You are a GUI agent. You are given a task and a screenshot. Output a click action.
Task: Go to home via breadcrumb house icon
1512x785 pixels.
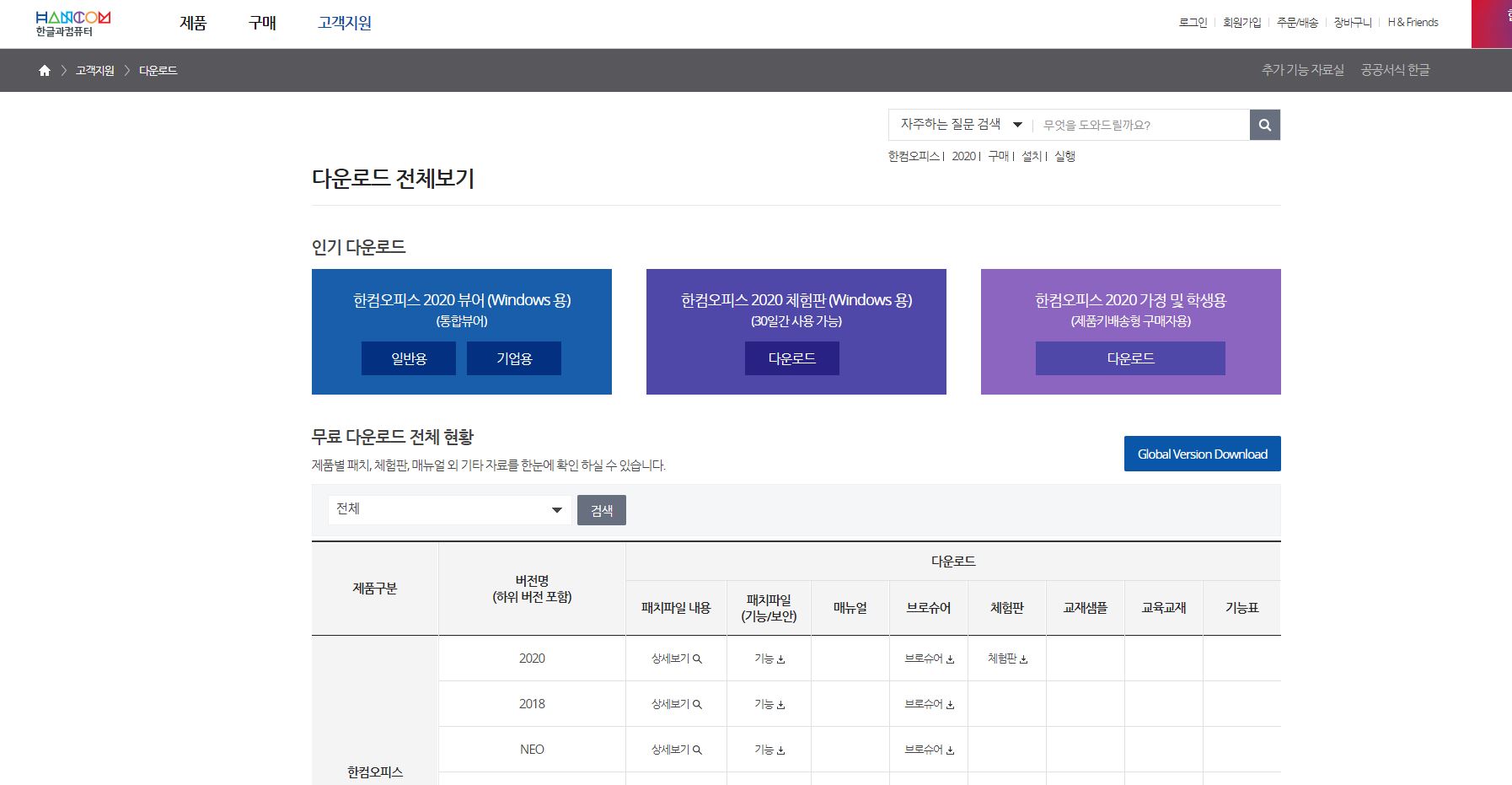45,71
